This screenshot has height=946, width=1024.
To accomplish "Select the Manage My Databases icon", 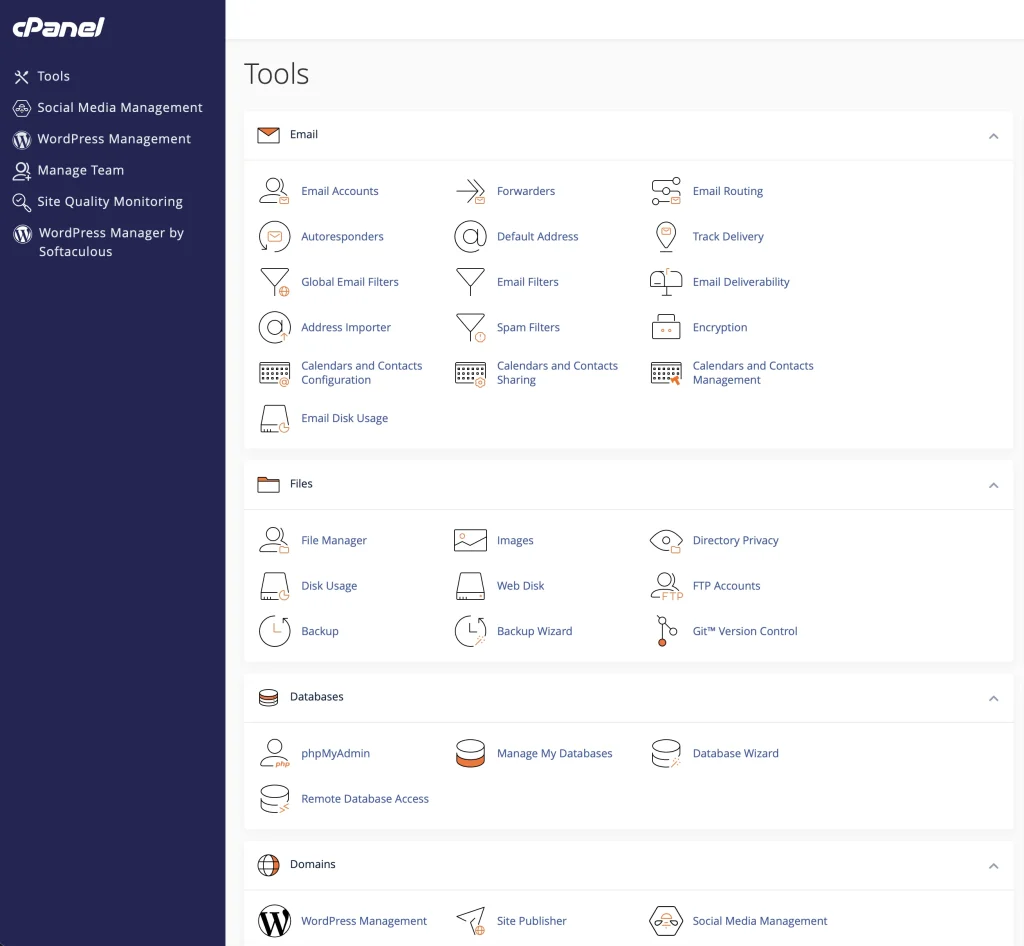I will [x=470, y=754].
